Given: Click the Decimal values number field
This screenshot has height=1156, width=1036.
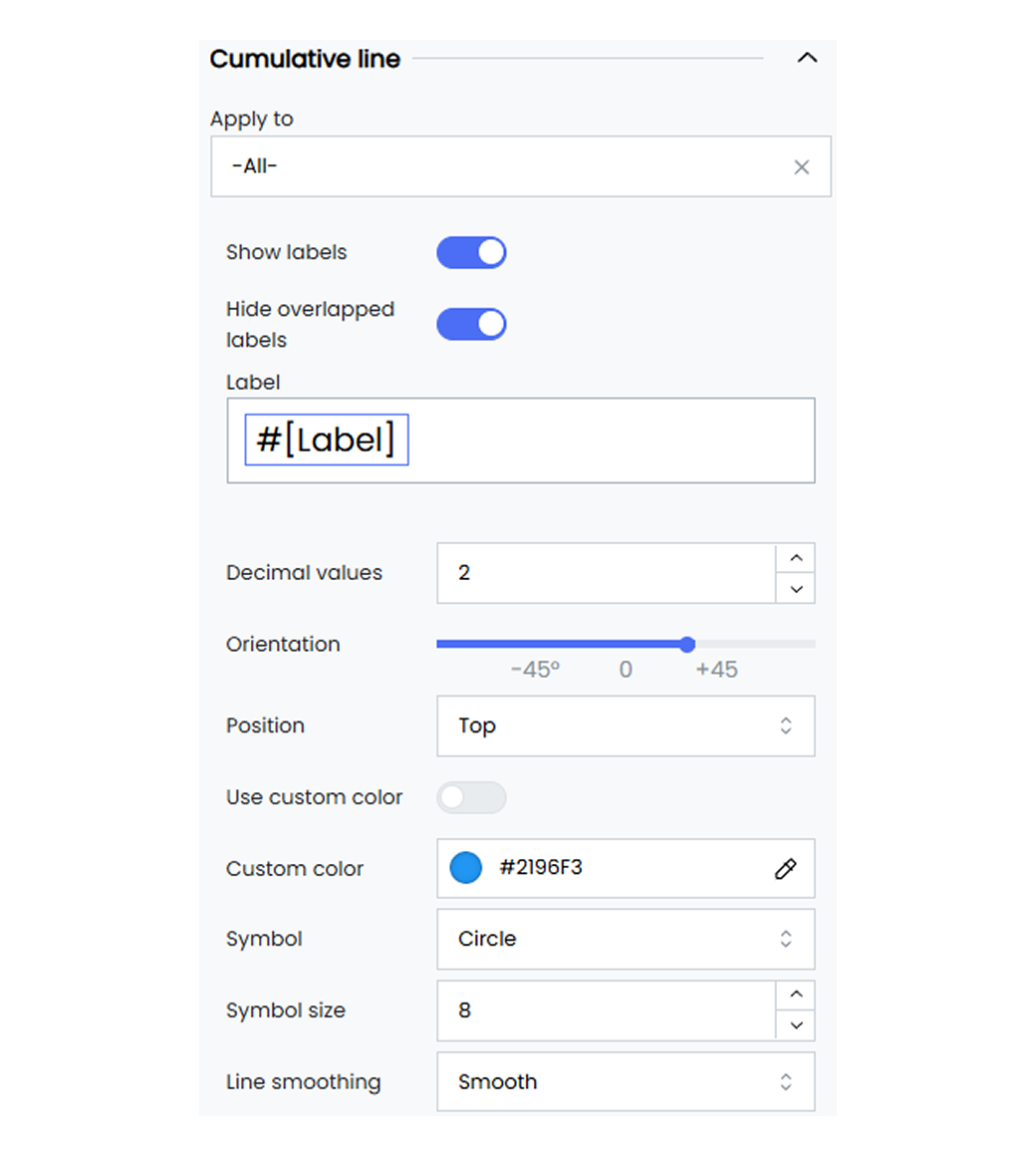Looking at the screenshot, I should coord(606,573).
